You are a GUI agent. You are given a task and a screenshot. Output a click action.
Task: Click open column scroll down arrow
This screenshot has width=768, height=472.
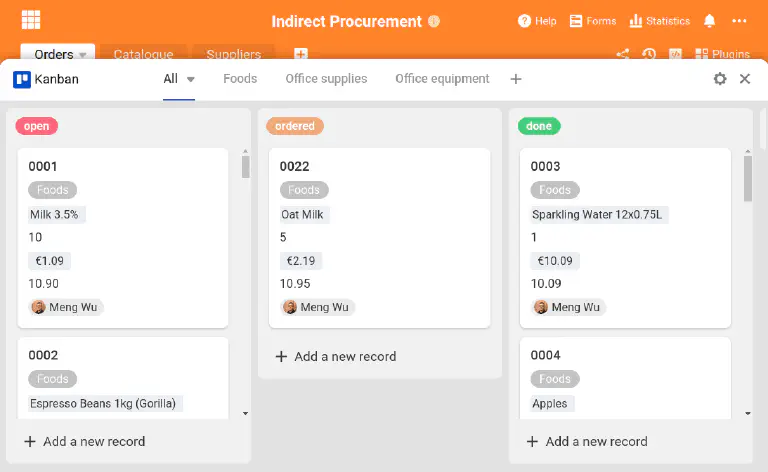[x=245, y=414]
